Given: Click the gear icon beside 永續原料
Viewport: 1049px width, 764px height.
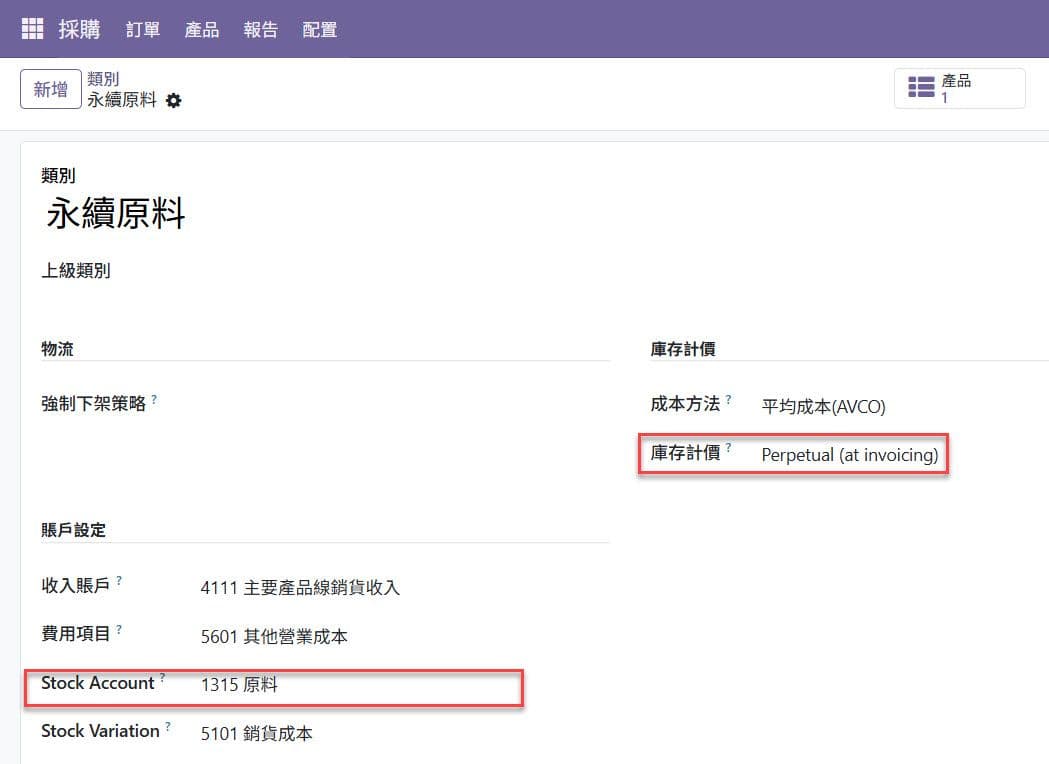Looking at the screenshot, I should pyautogui.click(x=174, y=100).
